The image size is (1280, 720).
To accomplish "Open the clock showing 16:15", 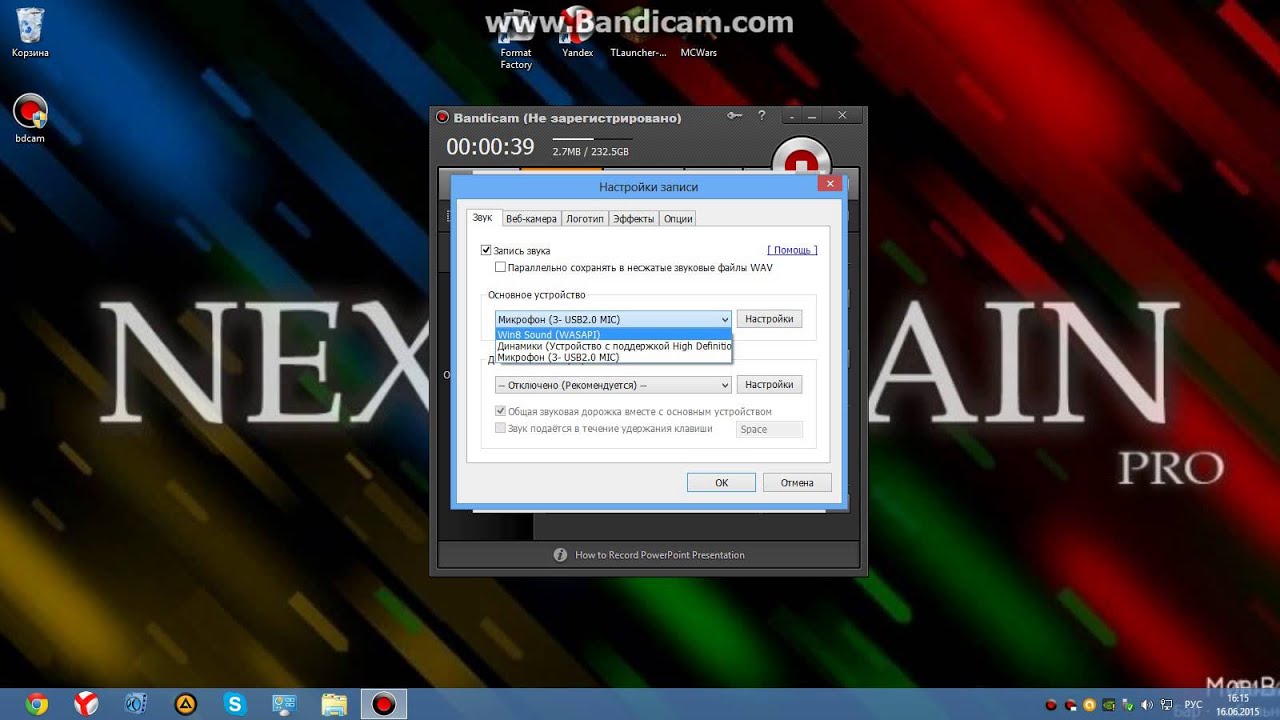I will [1238, 704].
